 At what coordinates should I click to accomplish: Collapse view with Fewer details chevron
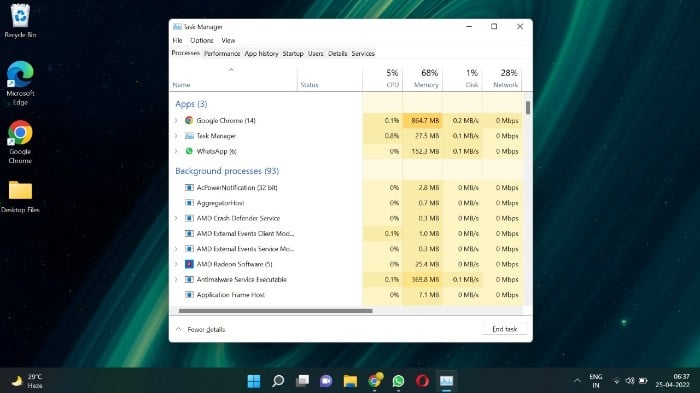point(179,329)
